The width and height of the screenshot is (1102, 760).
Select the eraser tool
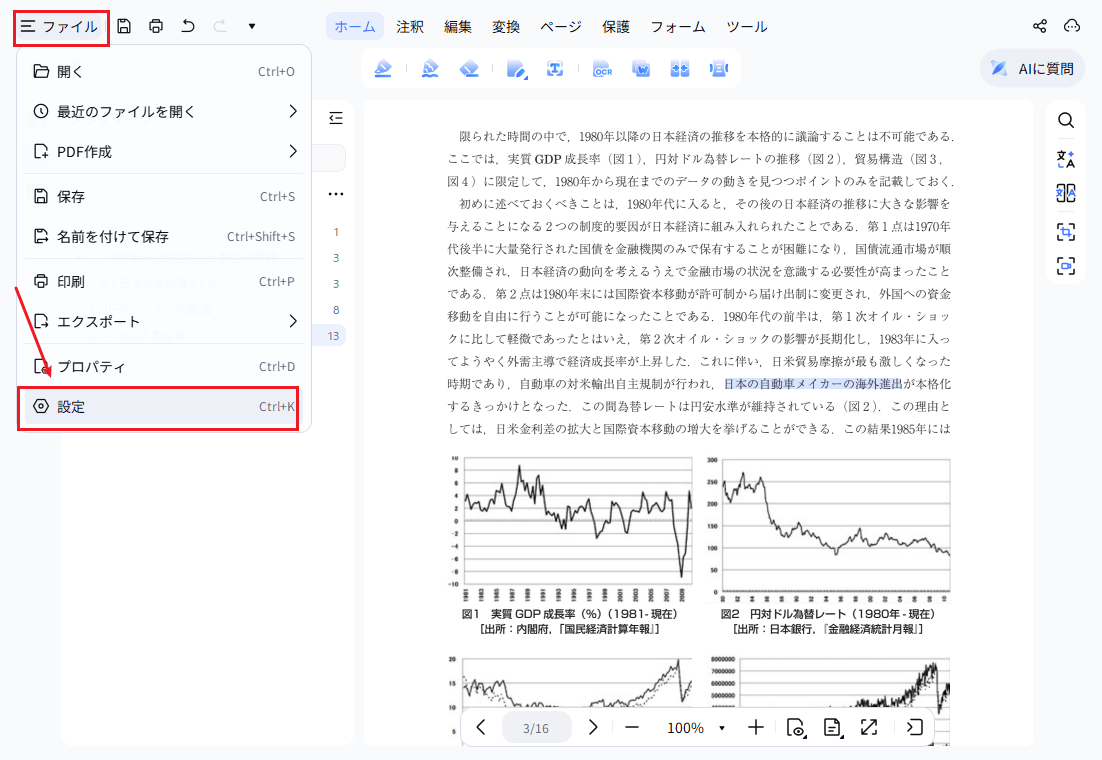point(469,69)
